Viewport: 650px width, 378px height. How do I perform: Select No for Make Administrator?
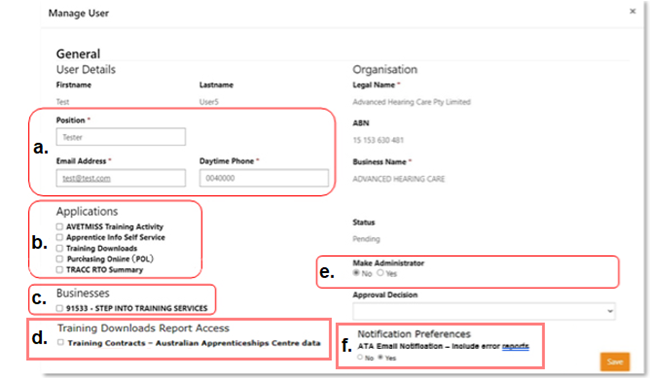pos(356,273)
